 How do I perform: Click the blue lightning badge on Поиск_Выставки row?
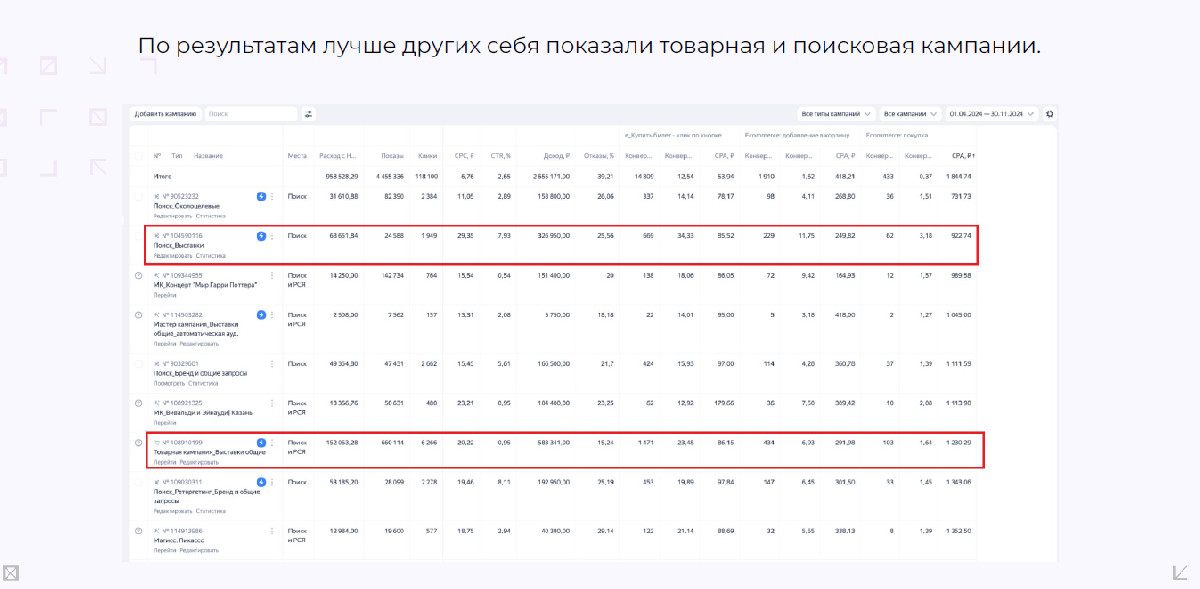pyautogui.click(x=261, y=236)
